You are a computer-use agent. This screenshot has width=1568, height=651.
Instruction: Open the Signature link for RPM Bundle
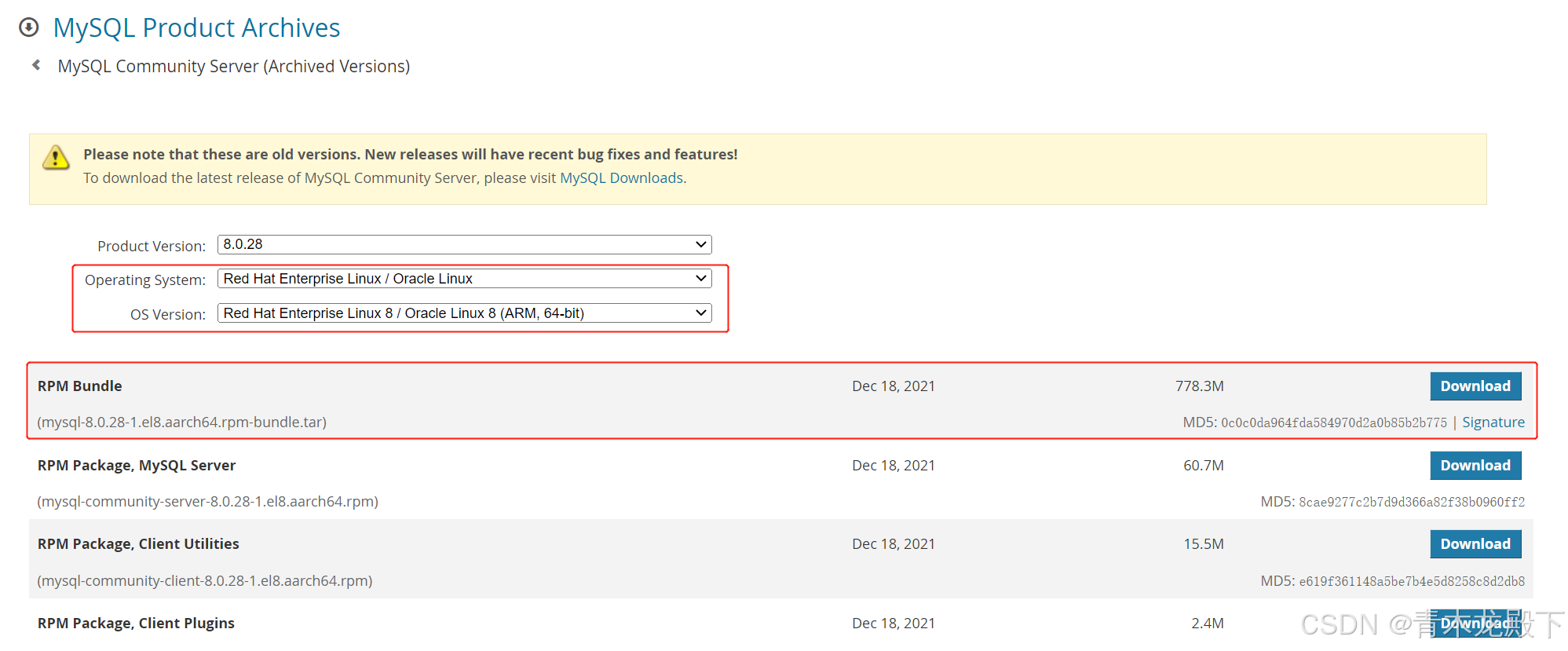pos(1493,422)
